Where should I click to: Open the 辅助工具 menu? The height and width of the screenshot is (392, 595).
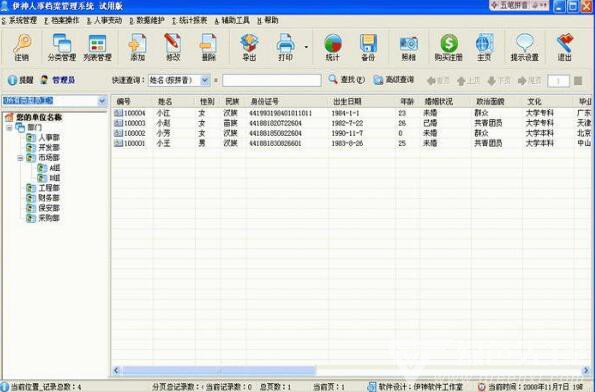(232, 20)
